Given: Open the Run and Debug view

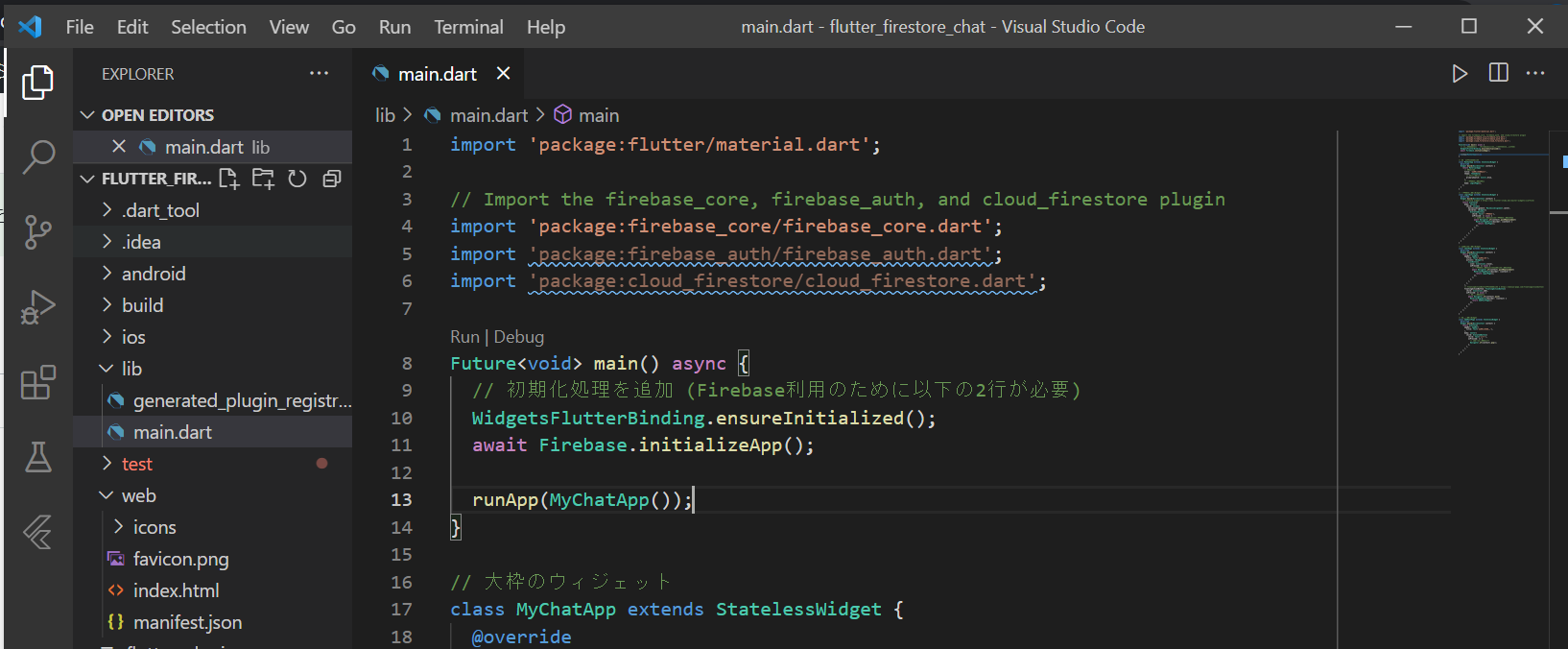Looking at the screenshot, I should pos(37,307).
